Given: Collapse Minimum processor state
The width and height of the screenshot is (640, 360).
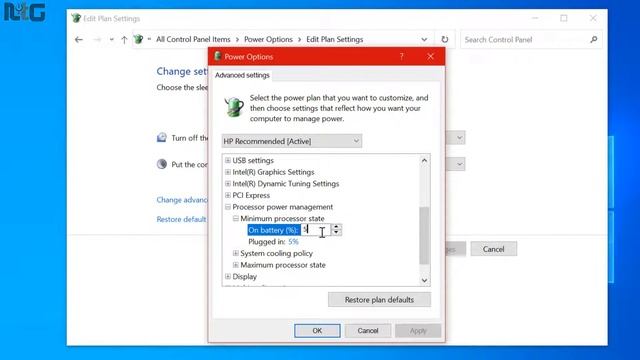Looking at the screenshot, I should click(x=236, y=218).
